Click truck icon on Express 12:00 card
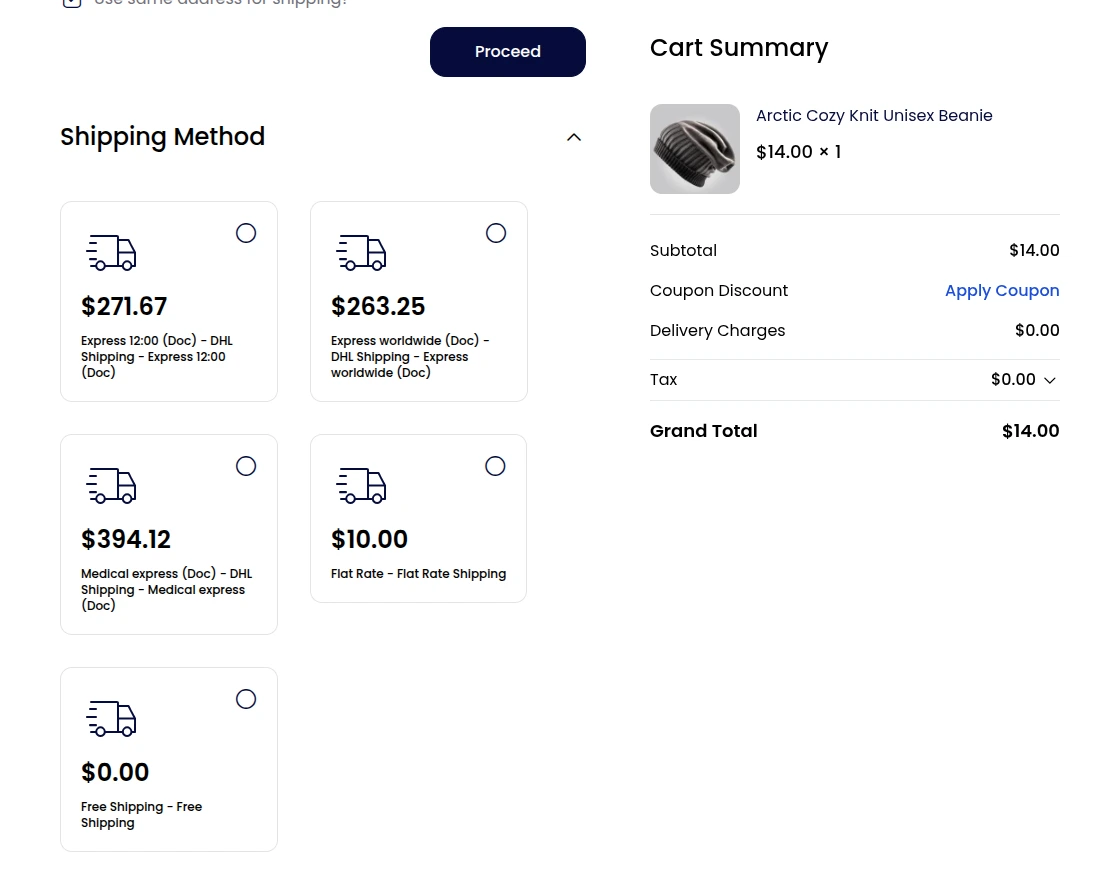 click(x=111, y=253)
